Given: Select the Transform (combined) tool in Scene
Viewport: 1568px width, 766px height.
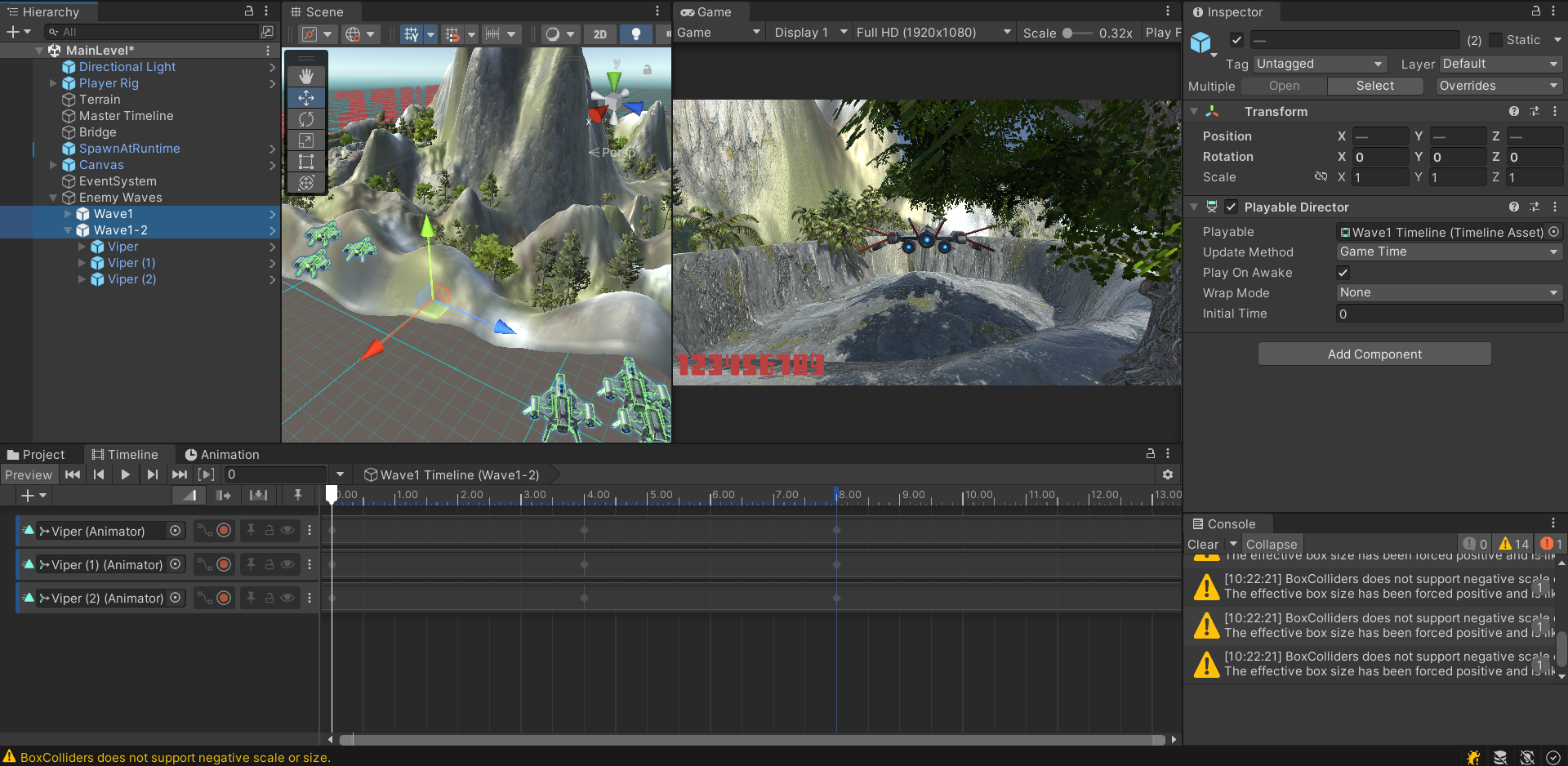Looking at the screenshot, I should pos(306,182).
